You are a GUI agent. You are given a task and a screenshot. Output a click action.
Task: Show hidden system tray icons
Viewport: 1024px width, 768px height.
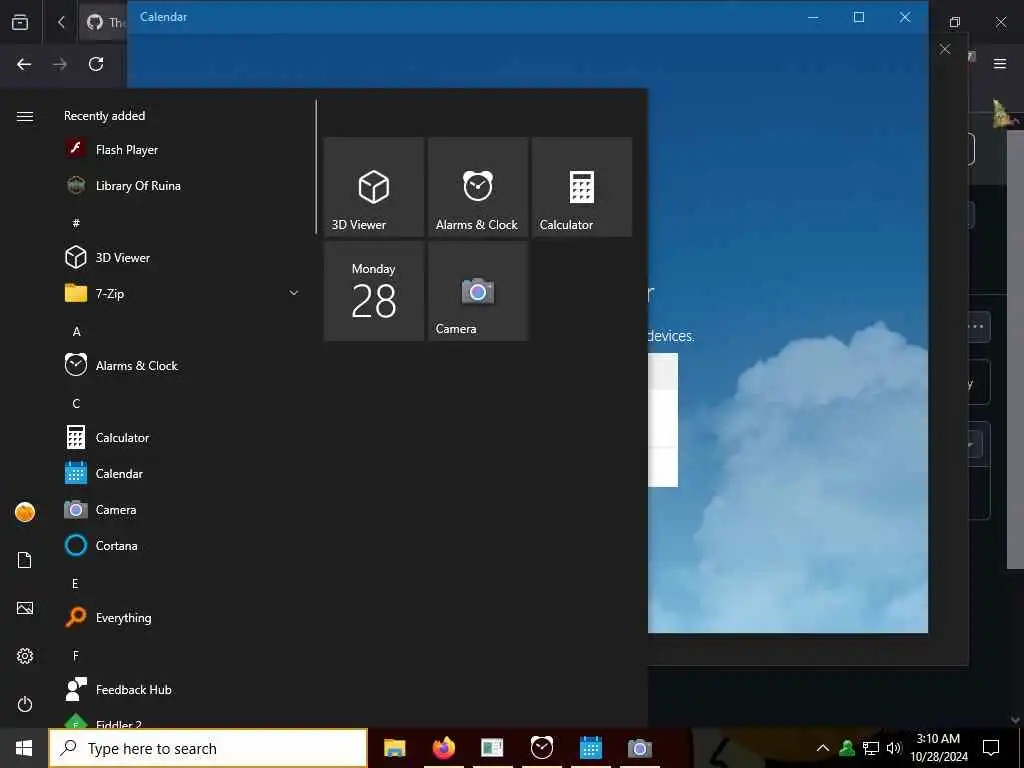[x=823, y=748]
